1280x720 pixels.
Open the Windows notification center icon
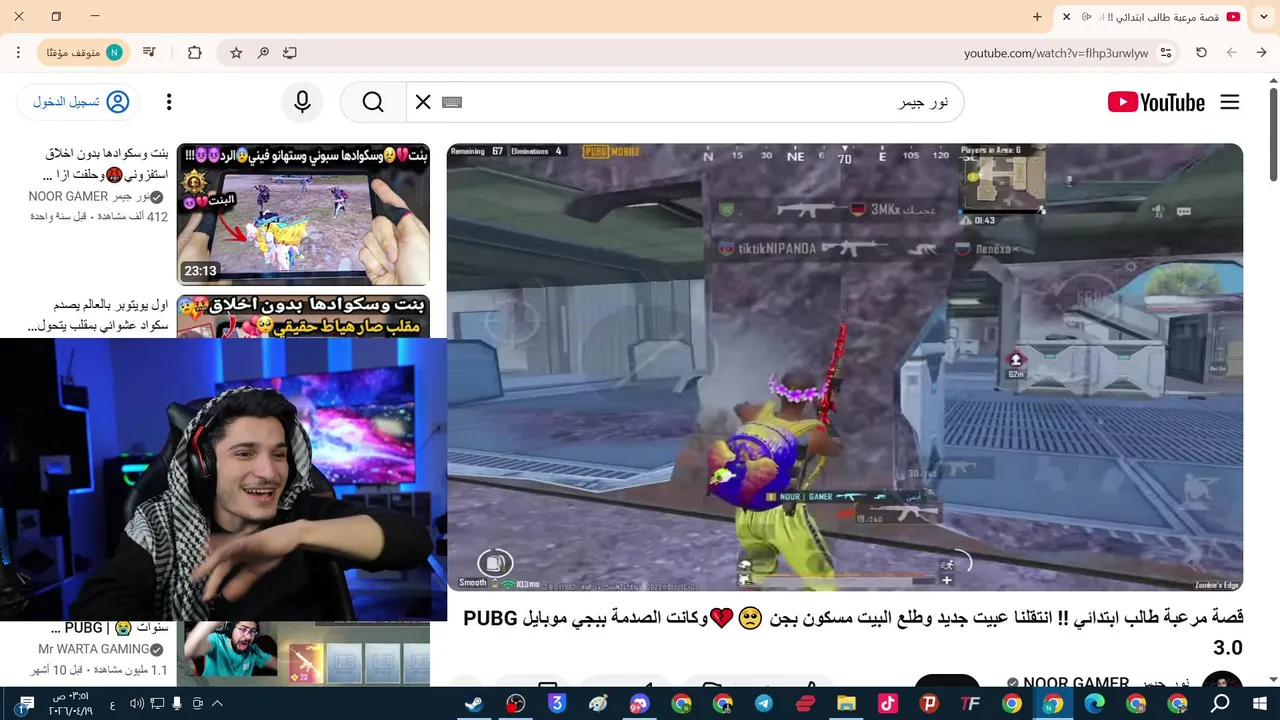coord(26,704)
